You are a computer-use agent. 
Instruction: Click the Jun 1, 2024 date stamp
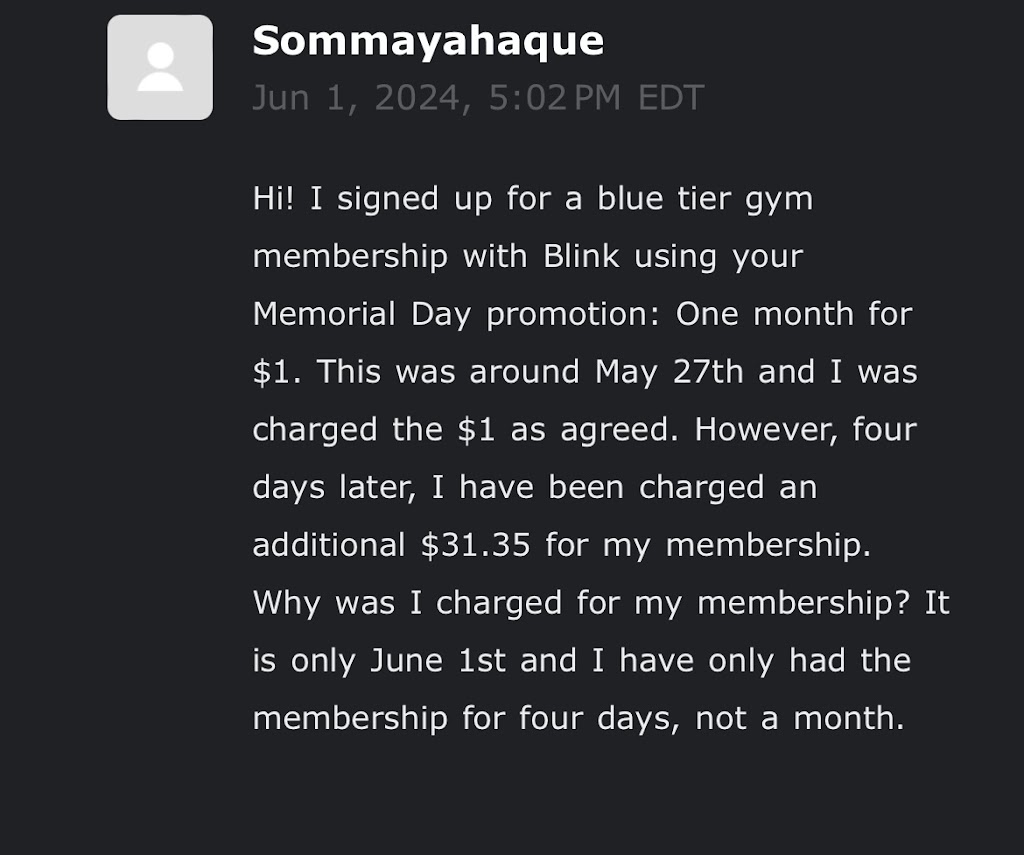click(362, 98)
